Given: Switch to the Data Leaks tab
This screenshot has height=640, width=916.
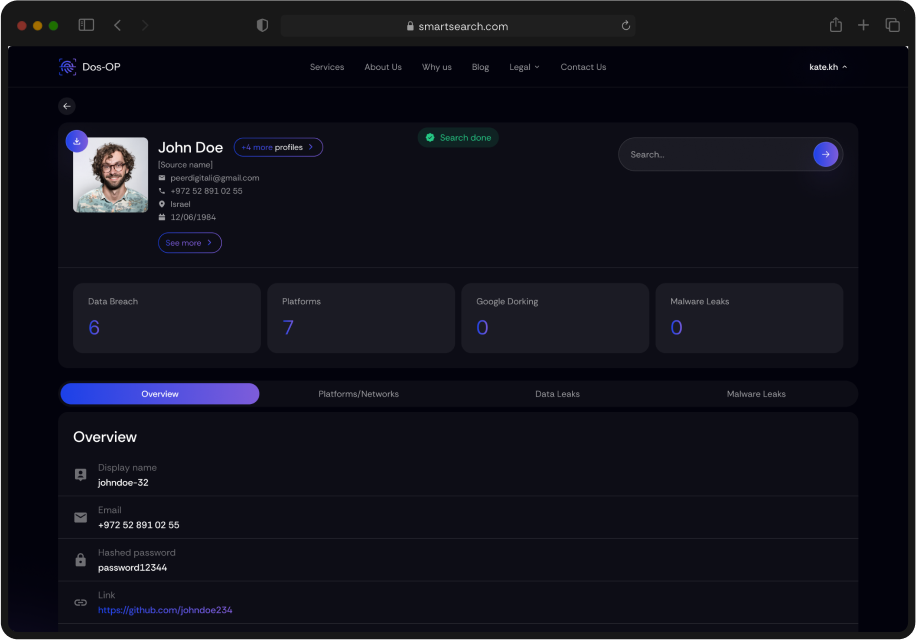Looking at the screenshot, I should (557, 393).
